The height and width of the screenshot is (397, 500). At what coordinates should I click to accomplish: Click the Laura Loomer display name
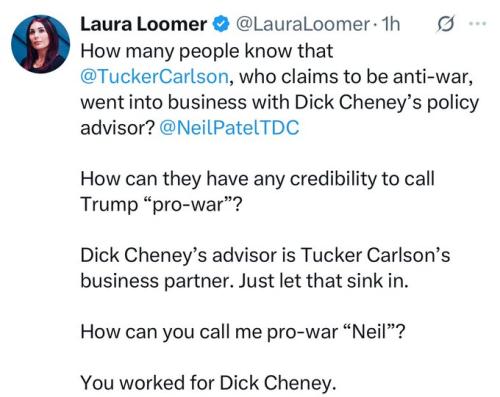144,25
